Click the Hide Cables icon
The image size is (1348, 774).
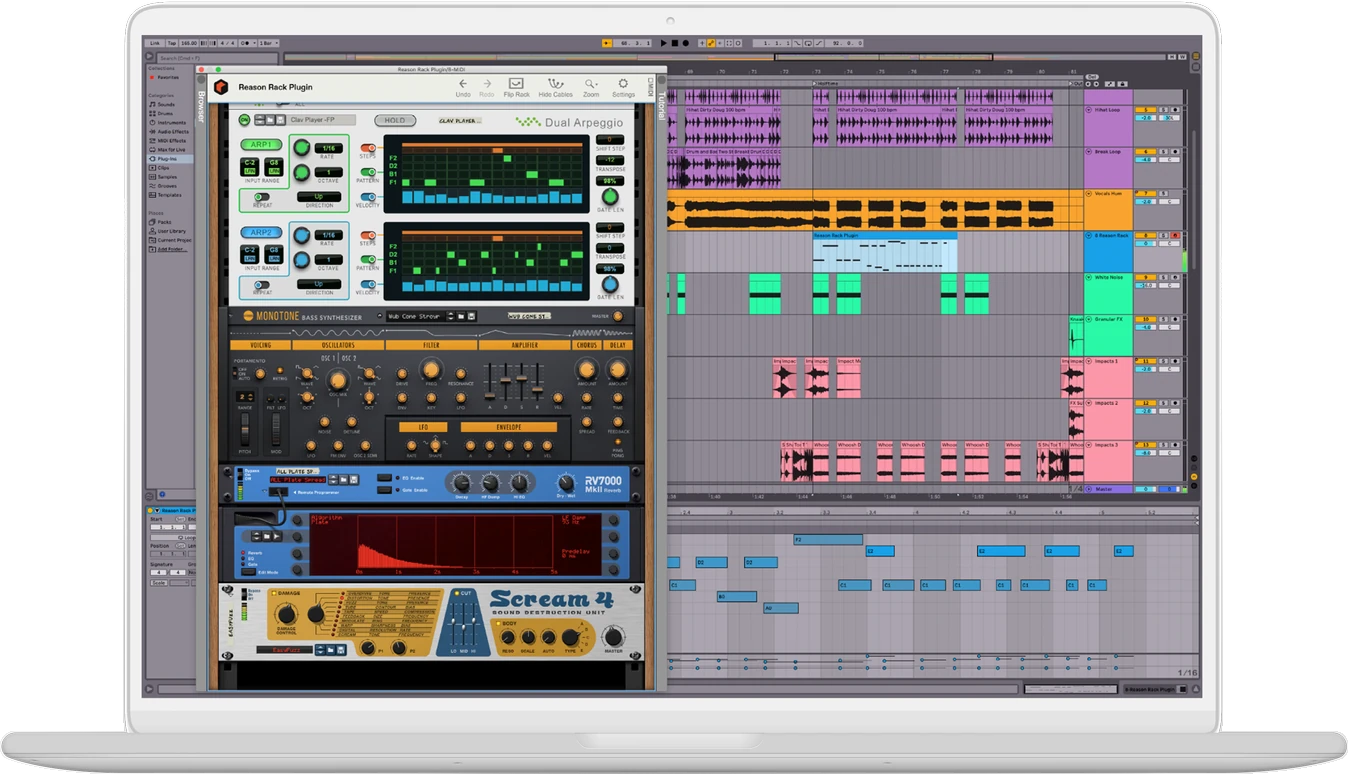[556, 83]
